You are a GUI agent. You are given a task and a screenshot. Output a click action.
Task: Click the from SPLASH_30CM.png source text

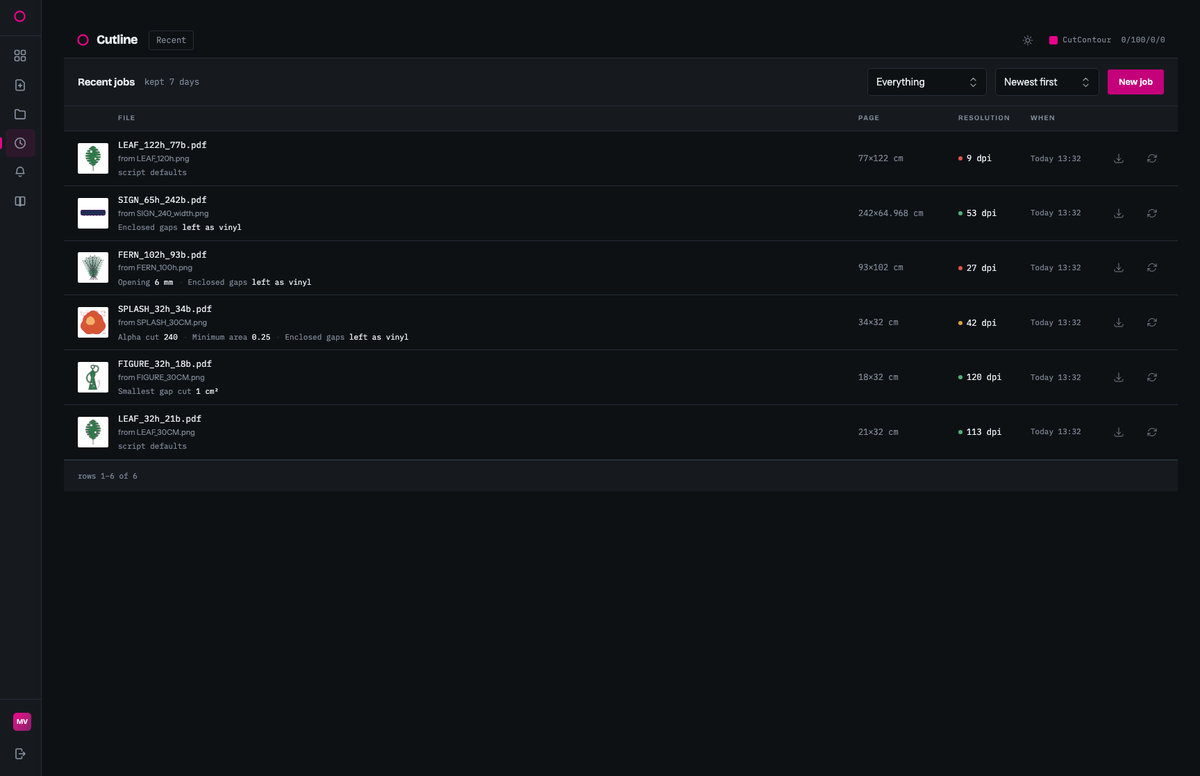pyautogui.click(x=162, y=323)
